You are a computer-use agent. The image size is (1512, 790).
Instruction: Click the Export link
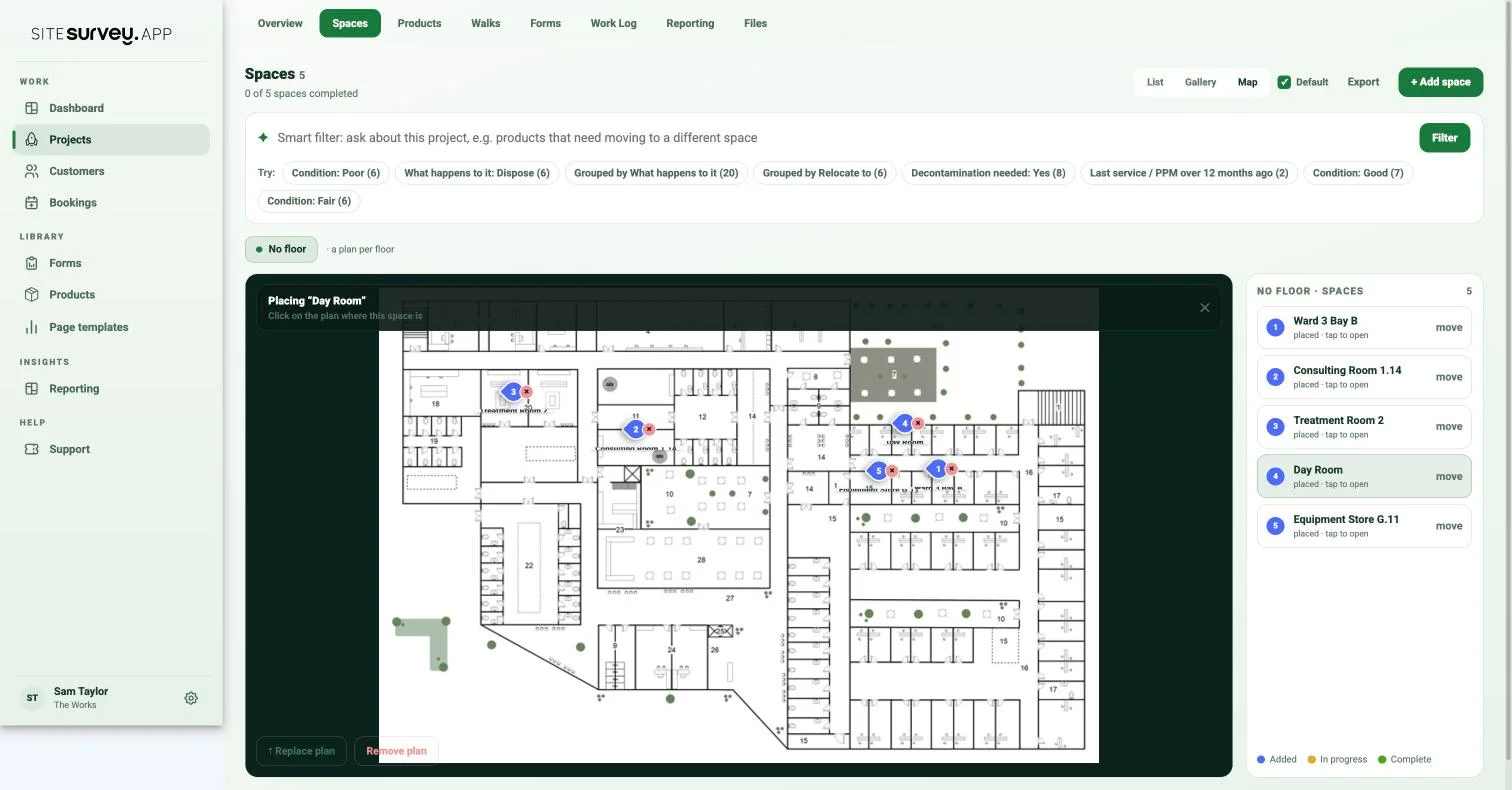coord(1363,82)
